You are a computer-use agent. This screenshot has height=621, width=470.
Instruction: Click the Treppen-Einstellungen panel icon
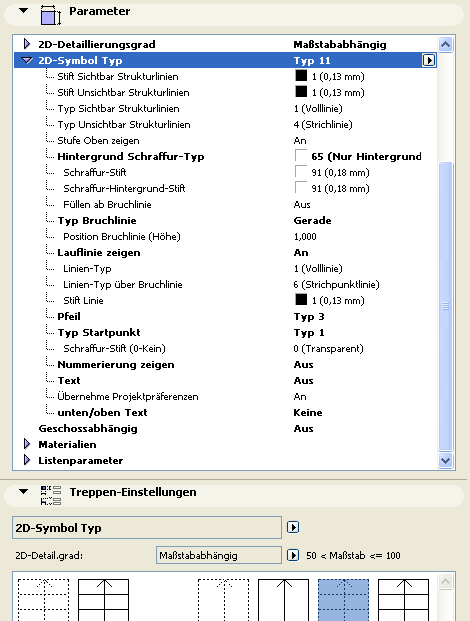tap(51, 495)
